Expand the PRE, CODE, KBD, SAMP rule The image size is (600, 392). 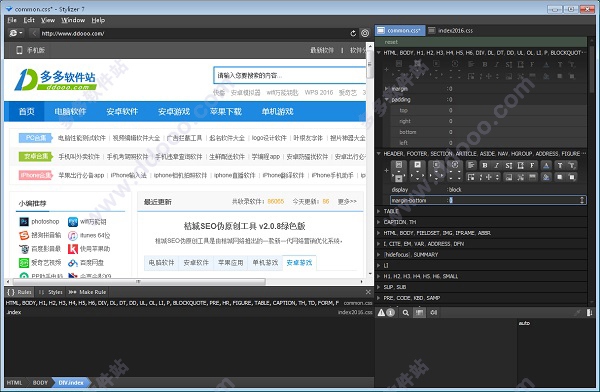[x=379, y=298]
